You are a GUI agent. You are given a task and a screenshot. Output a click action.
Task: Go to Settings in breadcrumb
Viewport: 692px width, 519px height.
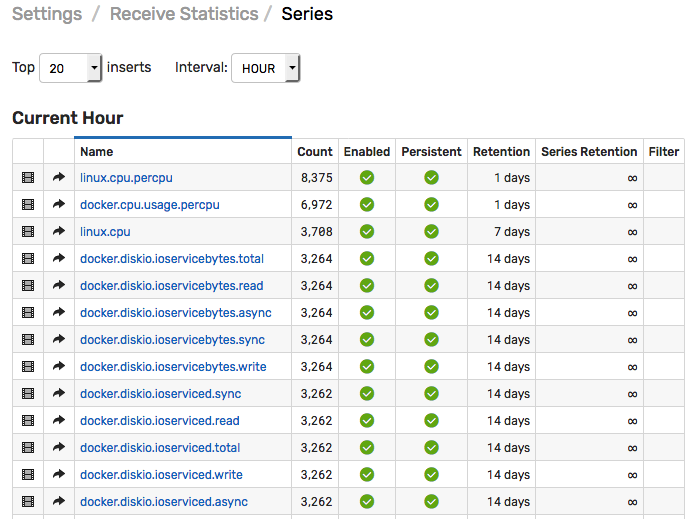click(x=47, y=15)
